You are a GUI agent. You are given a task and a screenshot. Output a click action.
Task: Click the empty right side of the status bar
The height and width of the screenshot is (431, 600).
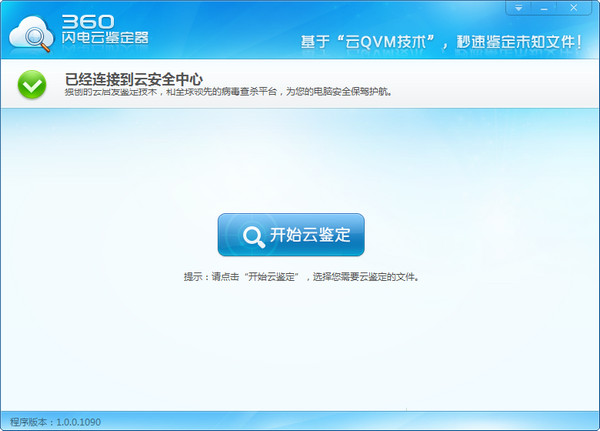click(x=400, y=422)
